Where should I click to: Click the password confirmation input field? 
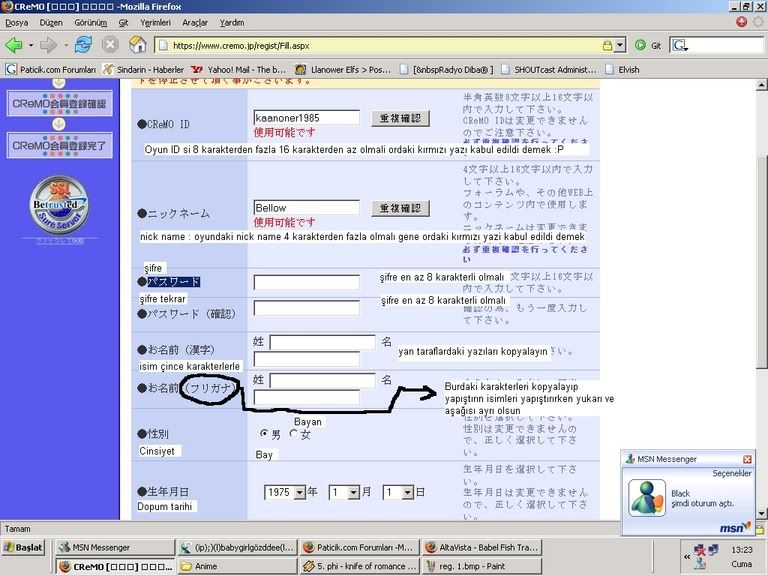tap(307, 308)
